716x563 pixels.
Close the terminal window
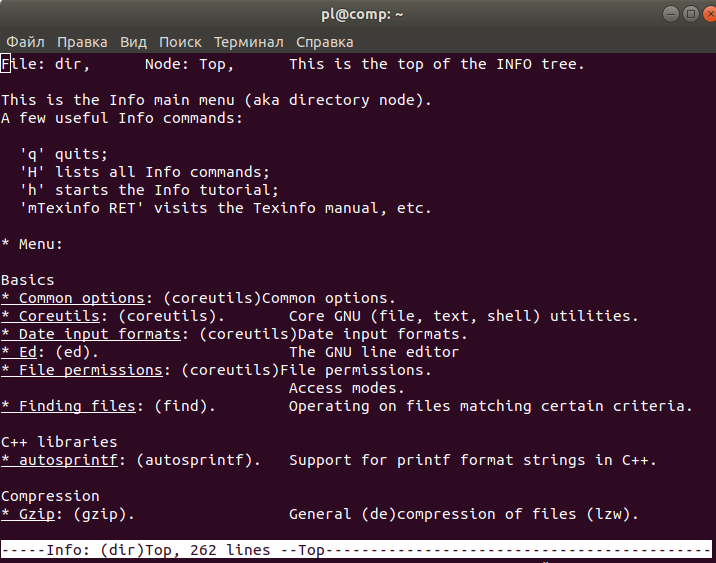click(697, 14)
